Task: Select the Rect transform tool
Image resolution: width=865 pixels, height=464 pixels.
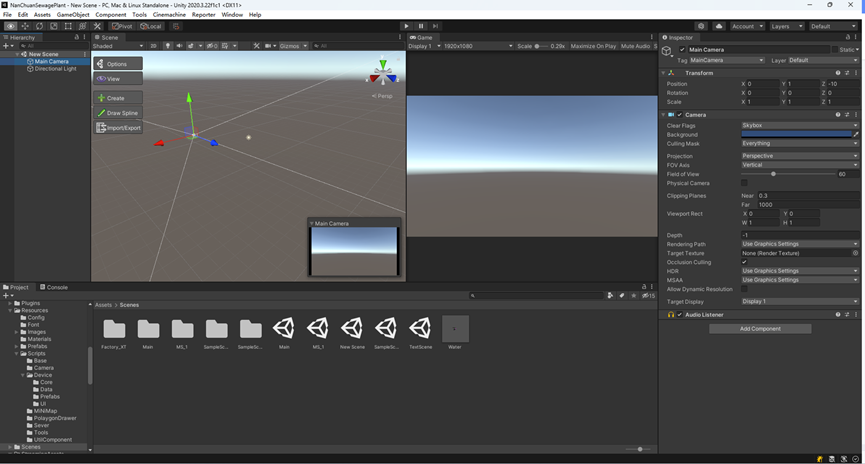Action: click(x=68, y=26)
